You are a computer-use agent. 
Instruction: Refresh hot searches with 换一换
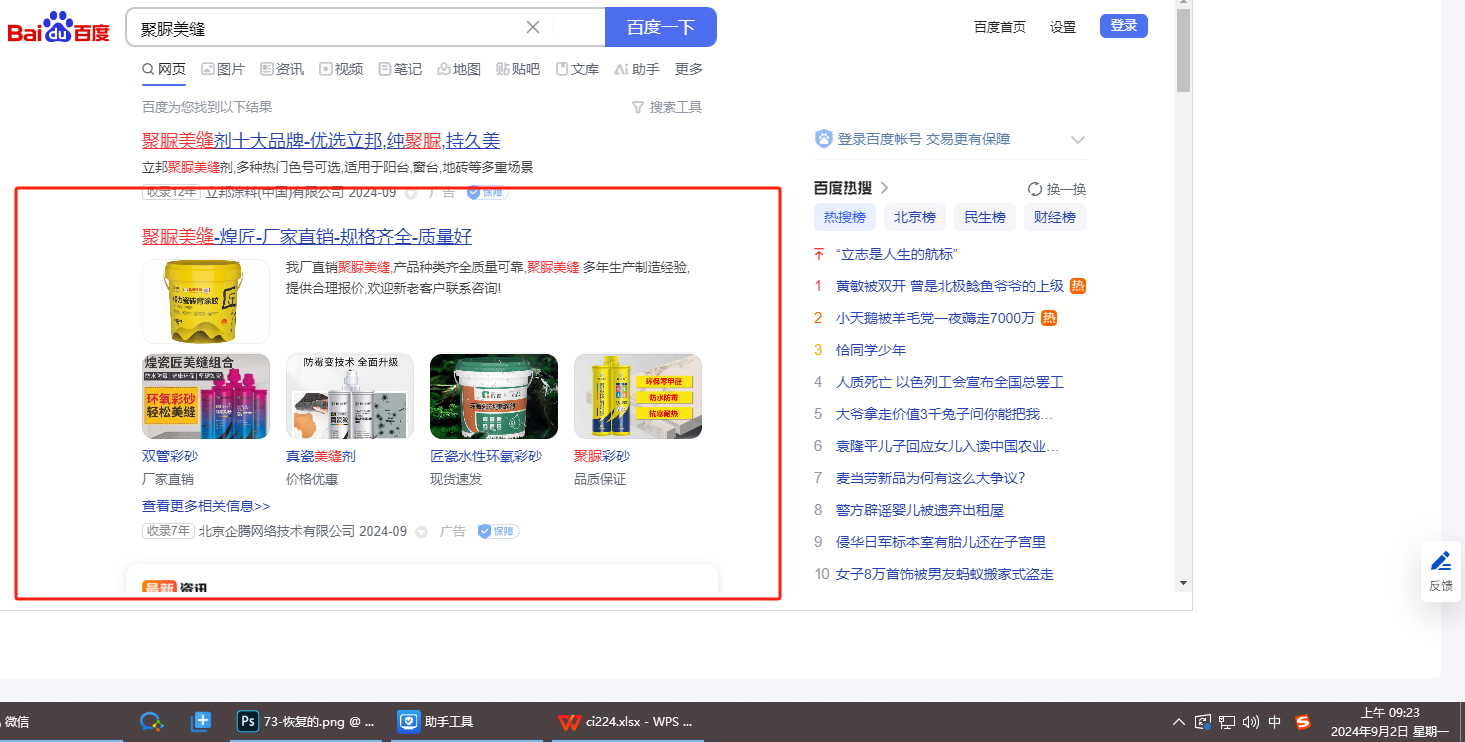pyautogui.click(x=1057, y=189)
